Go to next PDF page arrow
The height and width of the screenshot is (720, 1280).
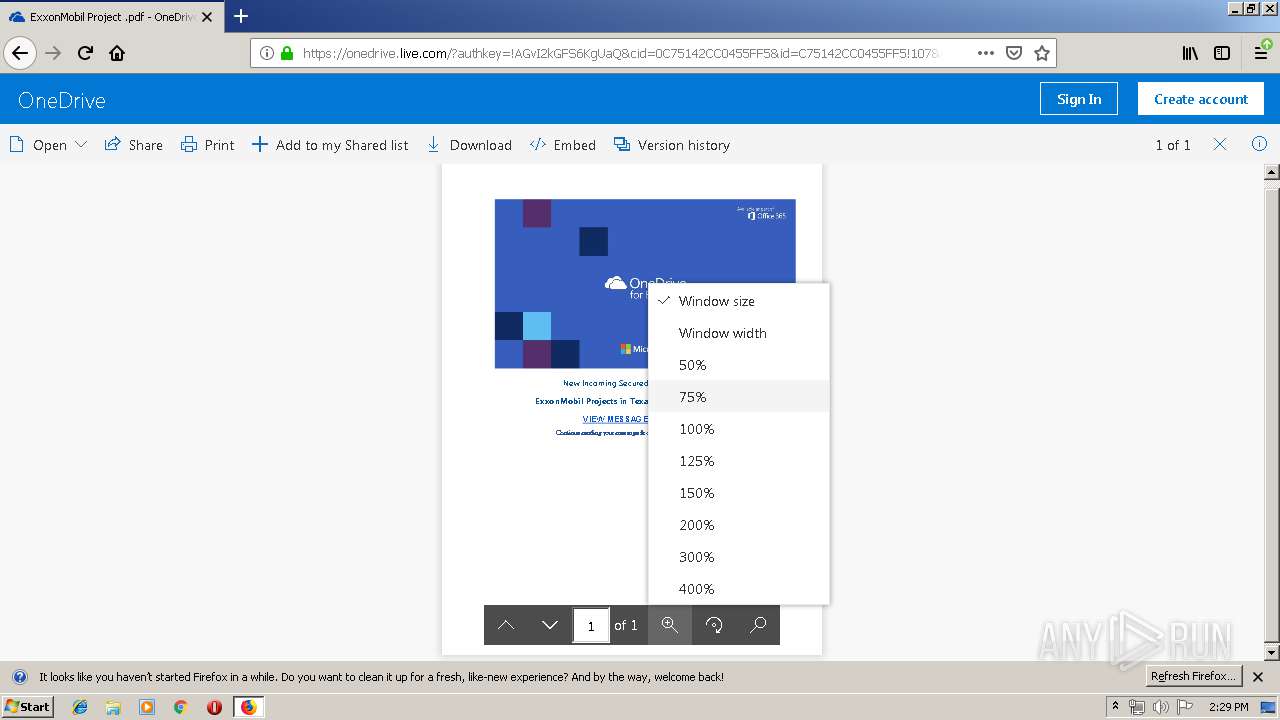[x=549, y=625]
